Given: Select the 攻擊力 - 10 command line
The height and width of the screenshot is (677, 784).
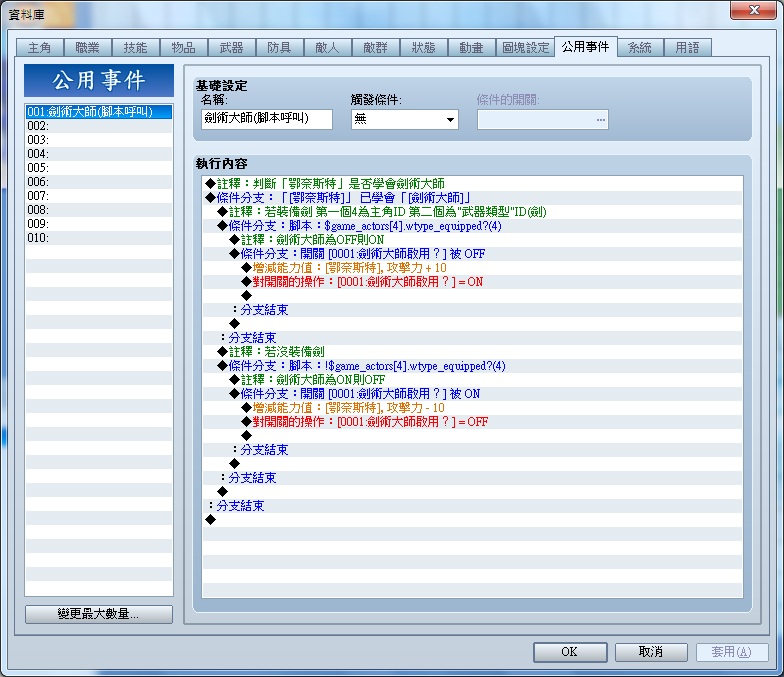Looking at the screenshot, I should [x=472, y=408].
